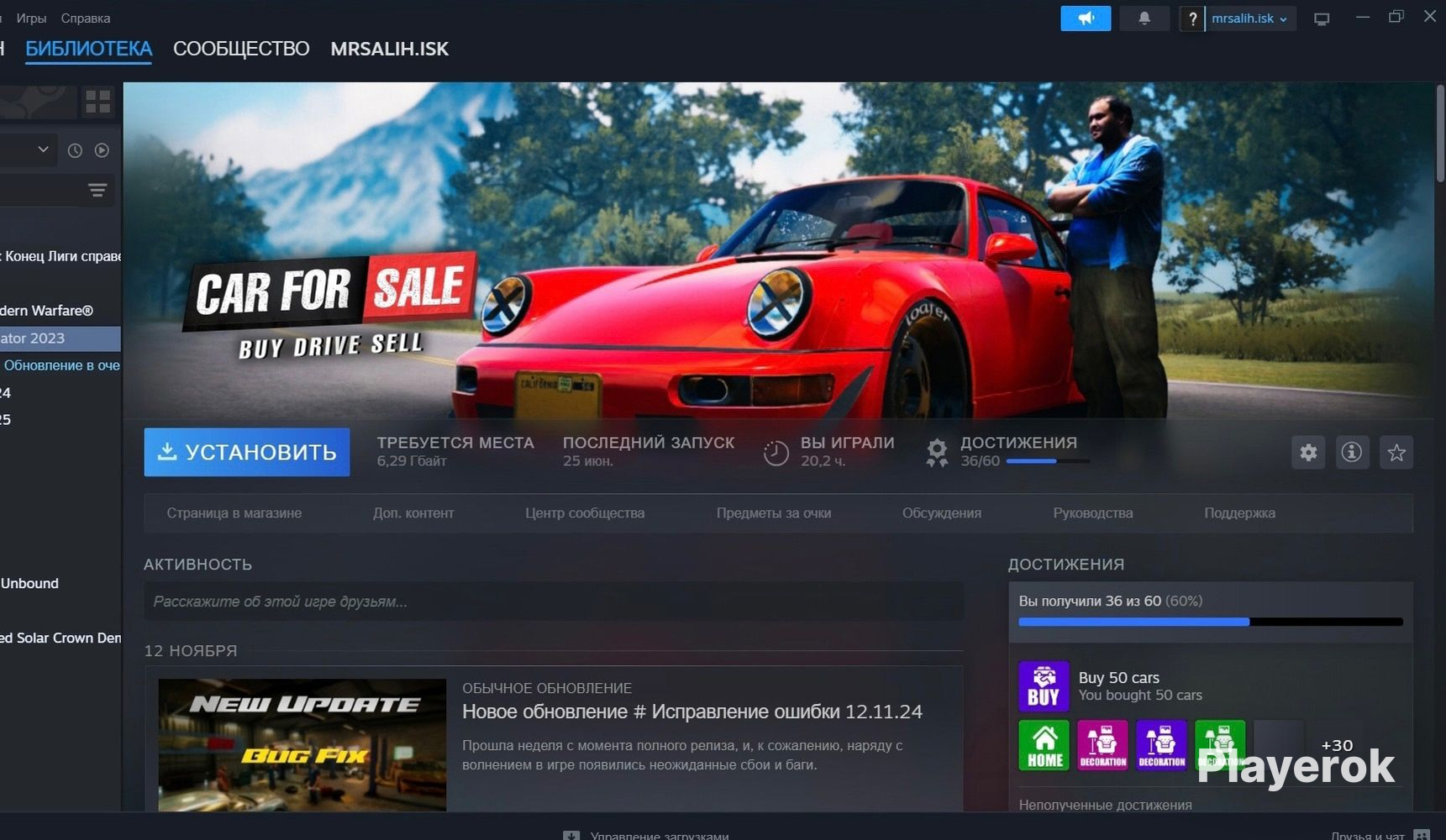Open the Игры menu

pos(31,18)
